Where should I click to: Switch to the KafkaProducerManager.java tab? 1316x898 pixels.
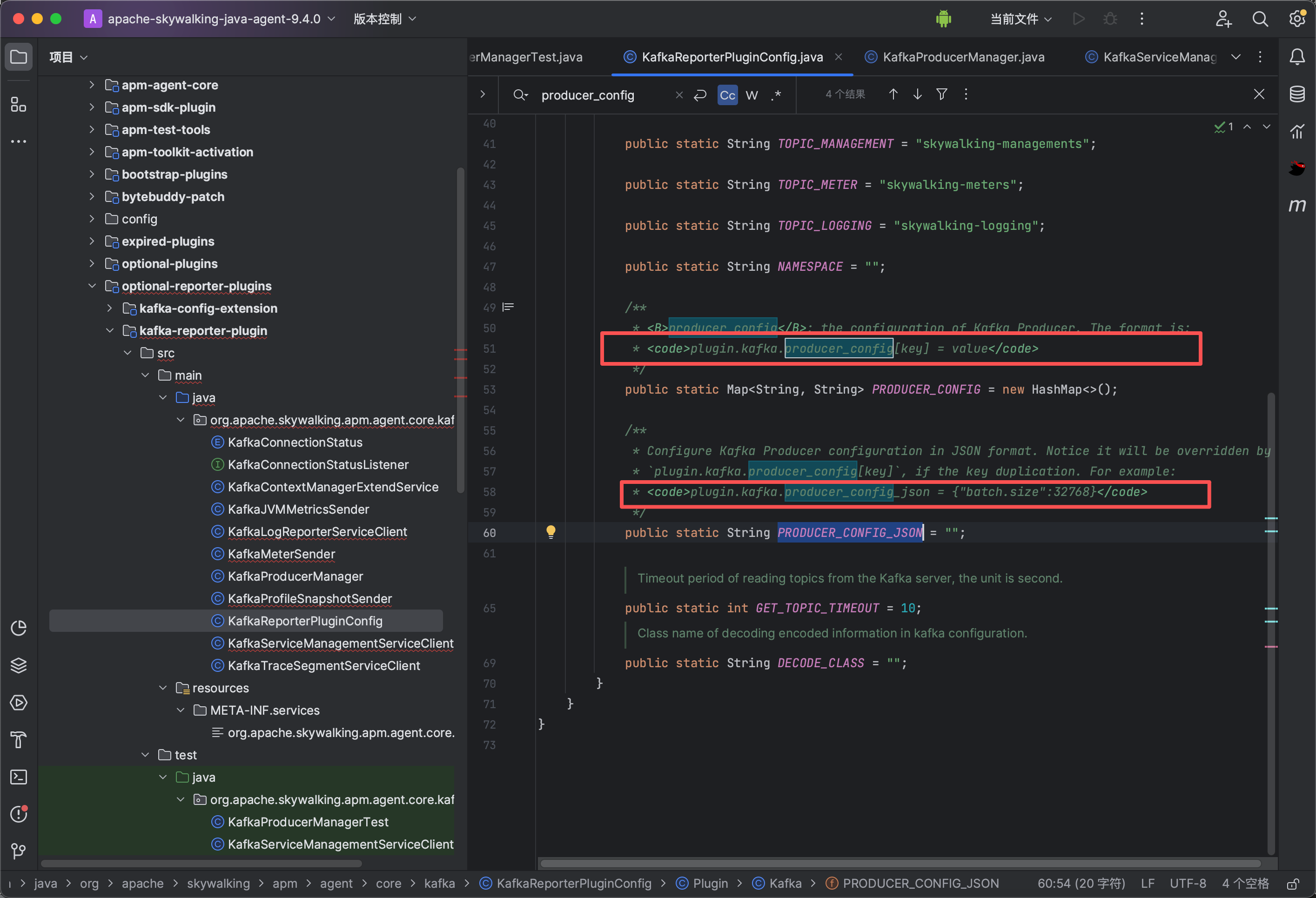pyautogui.click(x=963, y=57)
